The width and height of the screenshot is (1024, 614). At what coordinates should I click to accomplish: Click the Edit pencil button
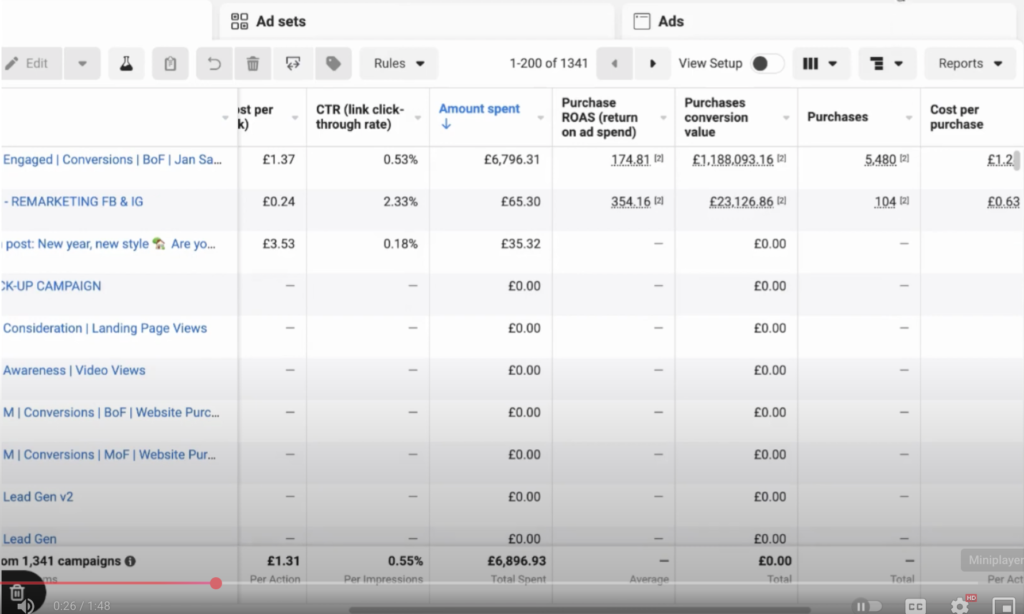30,63
